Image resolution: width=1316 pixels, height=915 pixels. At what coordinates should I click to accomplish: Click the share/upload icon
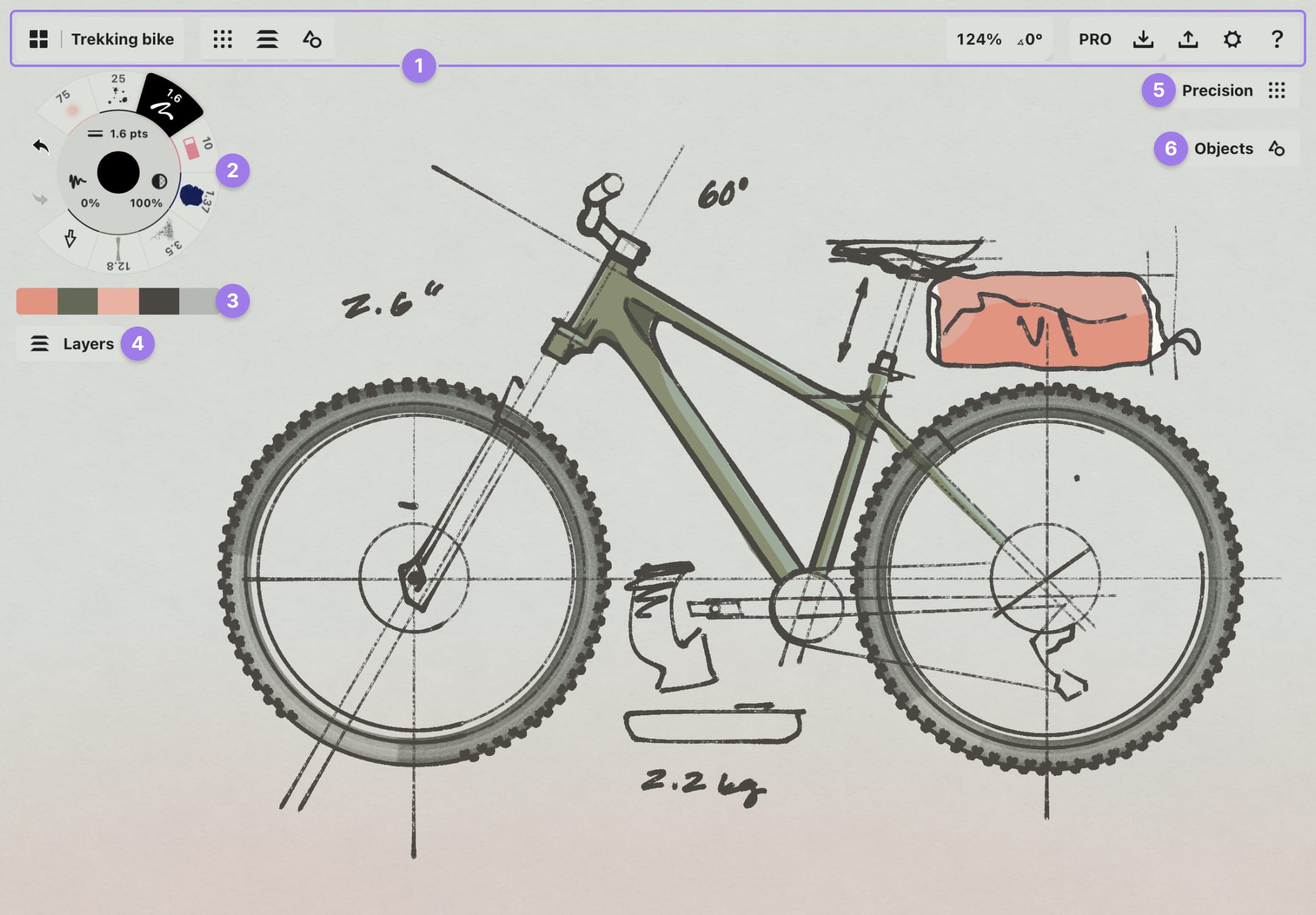1192,40
